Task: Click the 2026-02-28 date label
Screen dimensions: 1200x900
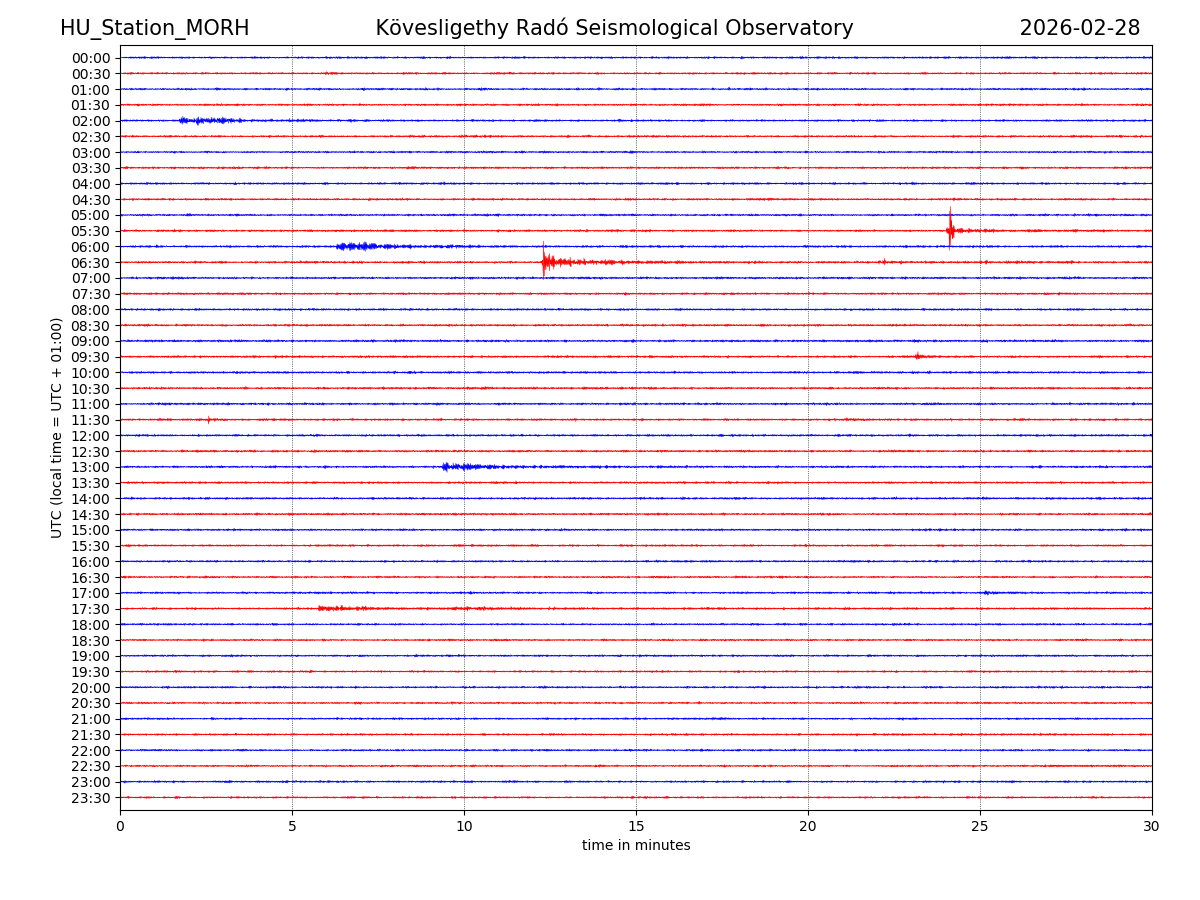Action: click(x=1079, y=28)
